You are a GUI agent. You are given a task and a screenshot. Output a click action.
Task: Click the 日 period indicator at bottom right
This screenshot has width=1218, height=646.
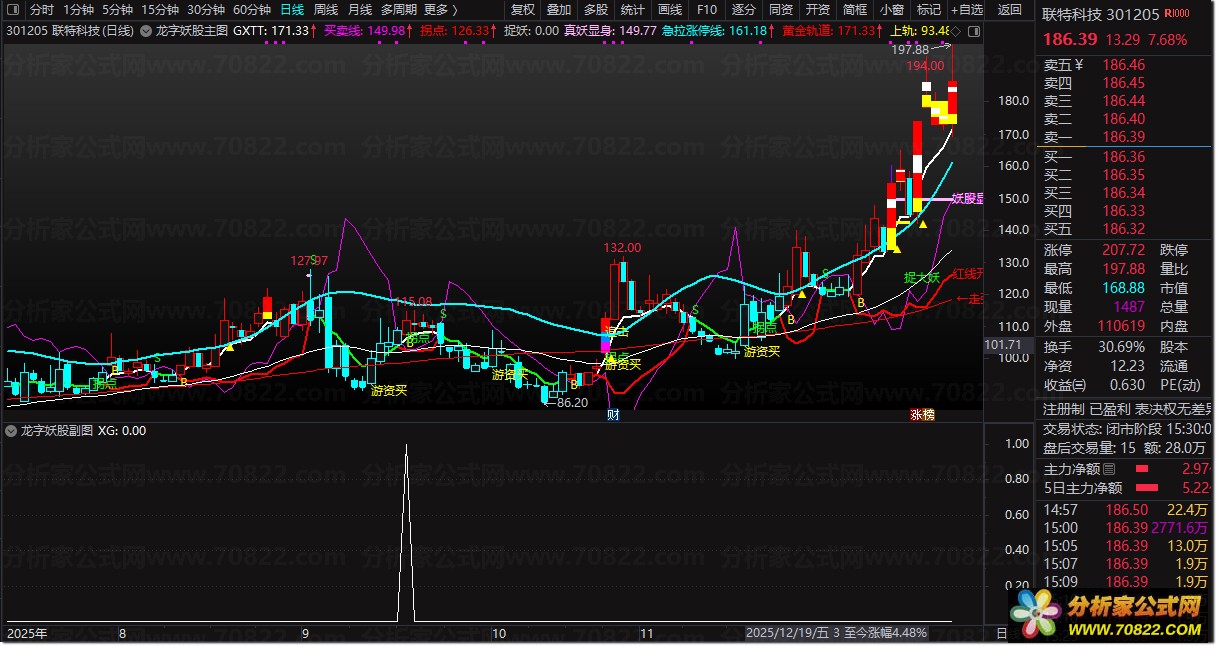[x=1002, y=633]
